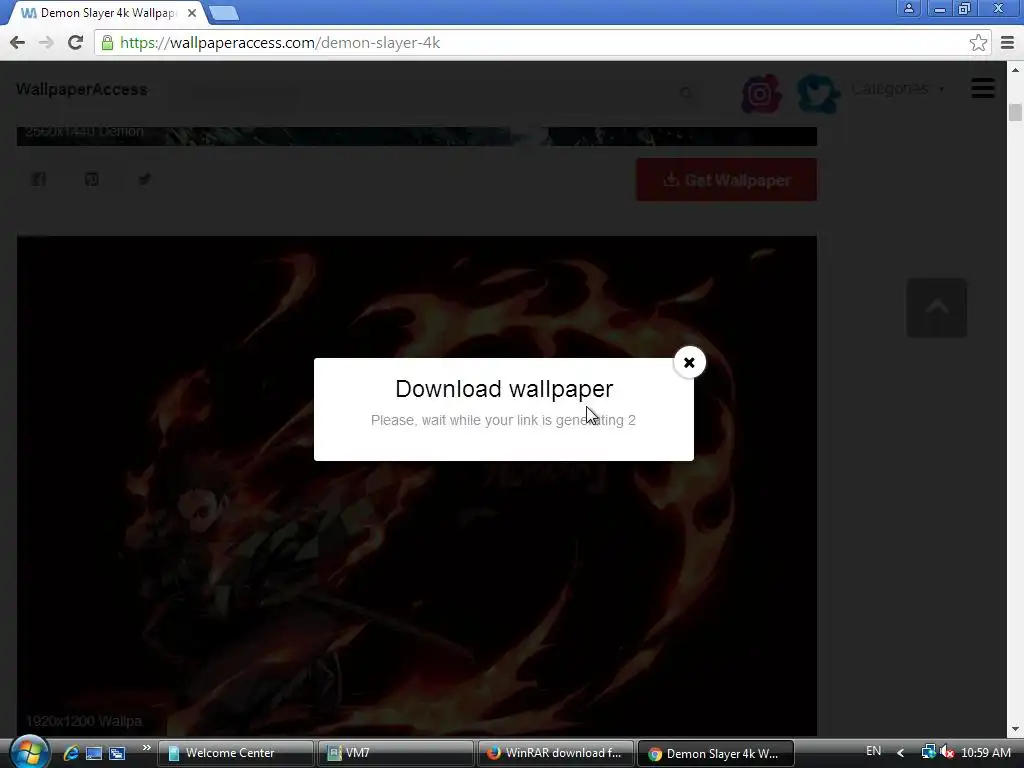Switch to WinRAR download Firefox window

tap(556, 753)
